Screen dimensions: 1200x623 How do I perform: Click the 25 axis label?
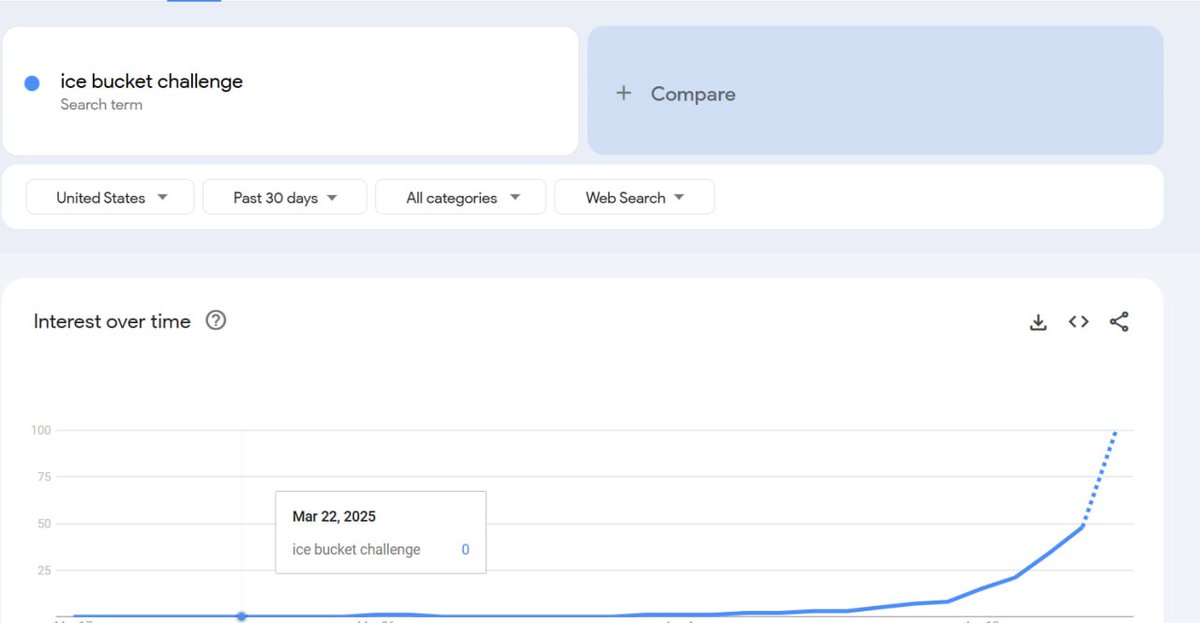click(x=44, y=571)
